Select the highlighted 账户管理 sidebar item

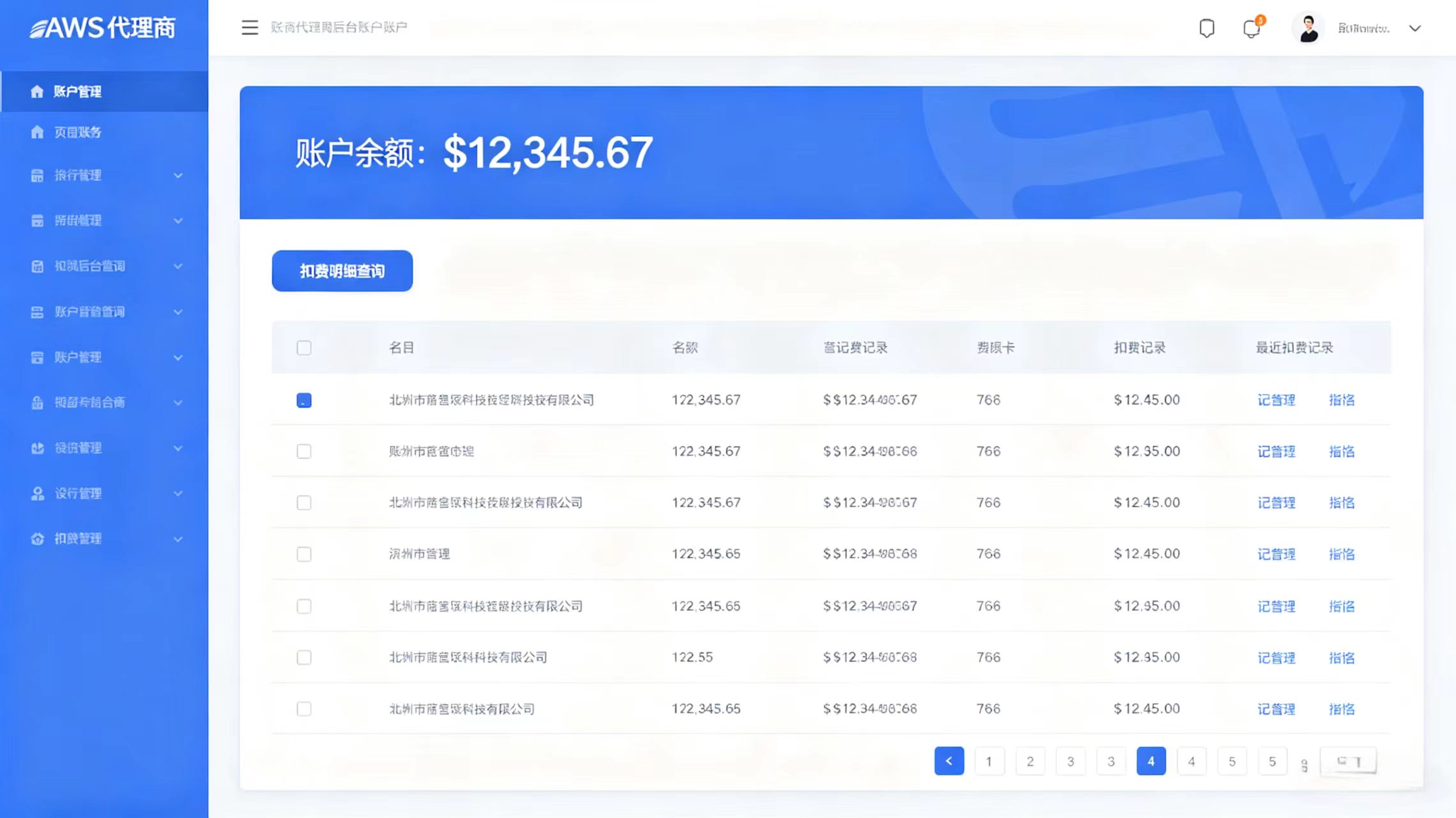coord(105,91)
